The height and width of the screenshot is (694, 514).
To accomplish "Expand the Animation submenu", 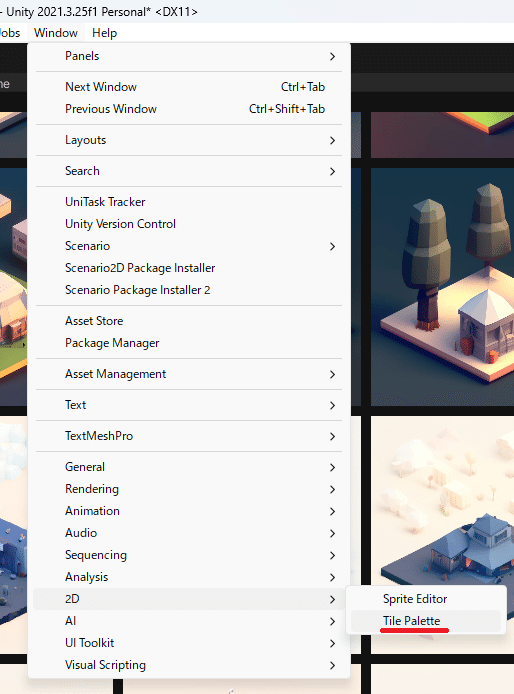I will click(x=189, y=511).
